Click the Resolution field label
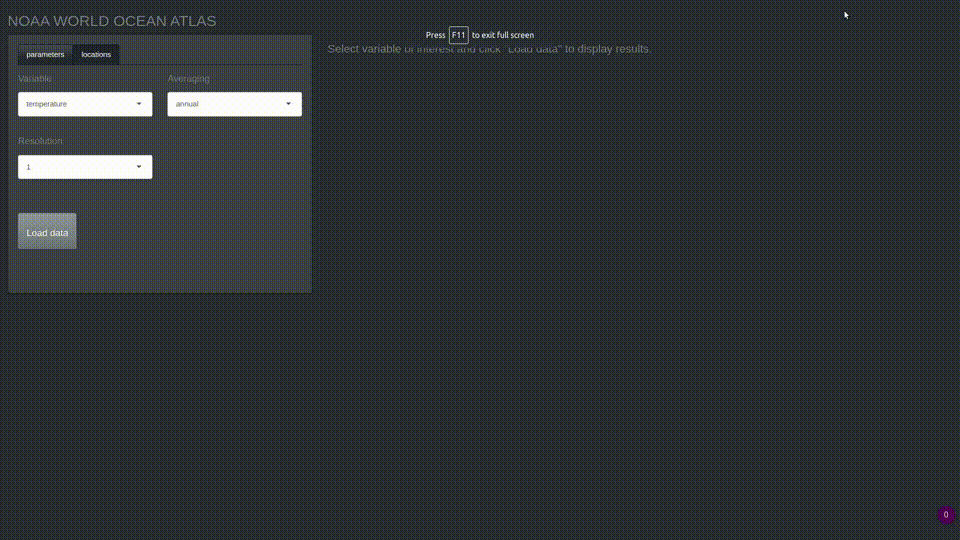 [x=40, y=141]
